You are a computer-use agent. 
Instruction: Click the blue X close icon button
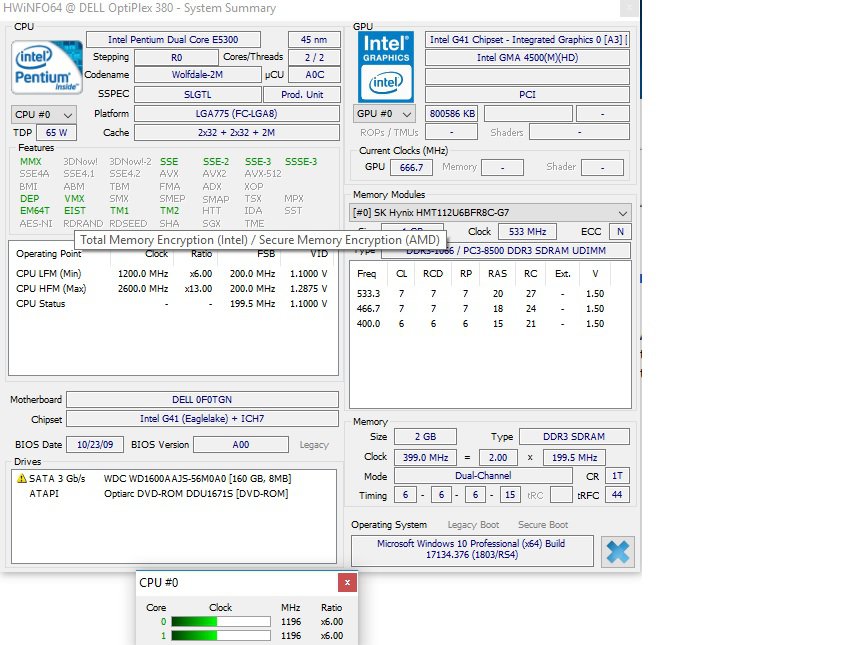tap(618, 551)
